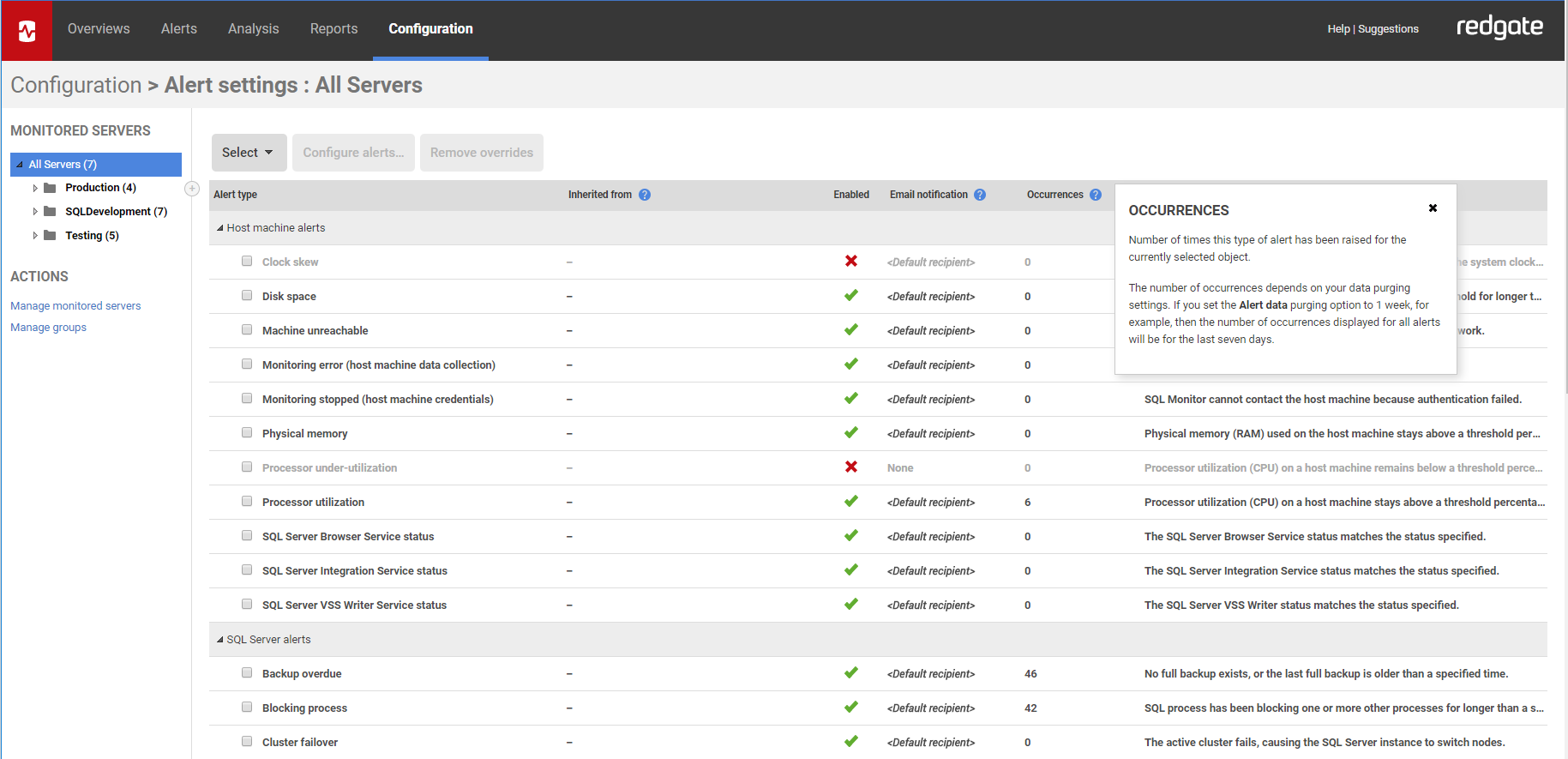This screenshot has width=1568, height=759.
Task: Collapse the Host machine alerts section
Action: pos(220,228)
